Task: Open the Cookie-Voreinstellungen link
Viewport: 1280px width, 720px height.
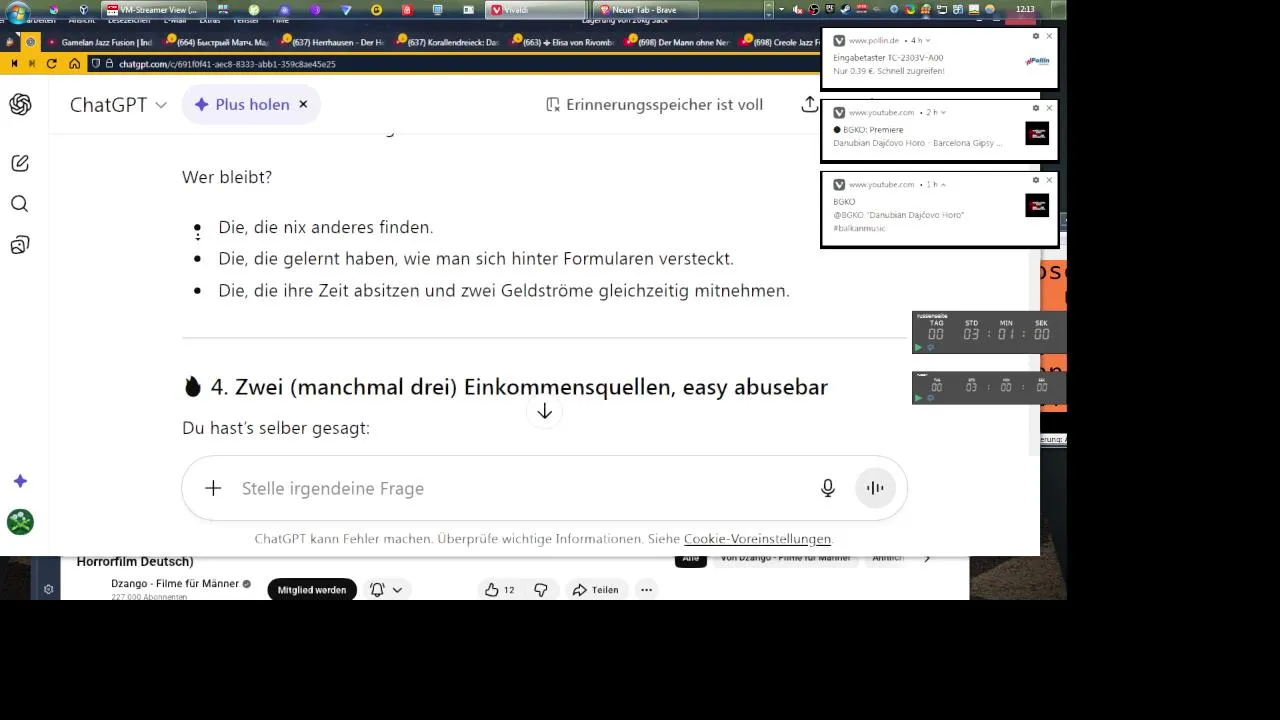Action: point(757,539)
